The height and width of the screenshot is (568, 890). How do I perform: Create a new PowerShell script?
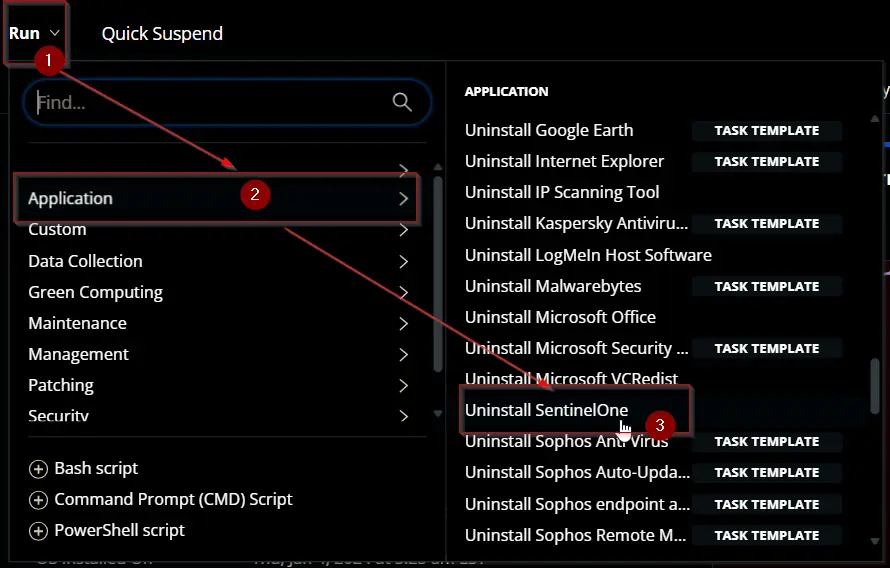tap(119, 530)
